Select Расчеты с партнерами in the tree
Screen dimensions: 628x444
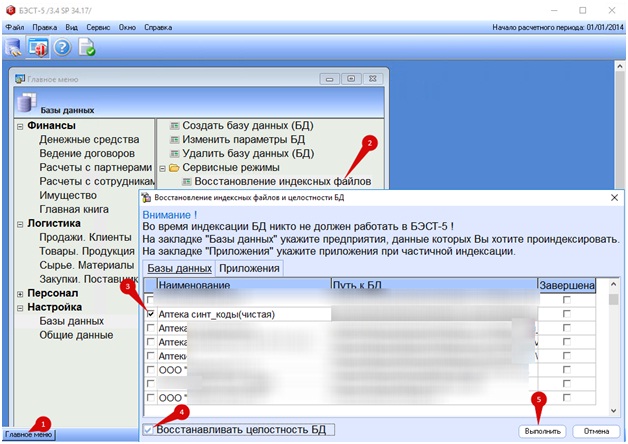coord(95,168)
